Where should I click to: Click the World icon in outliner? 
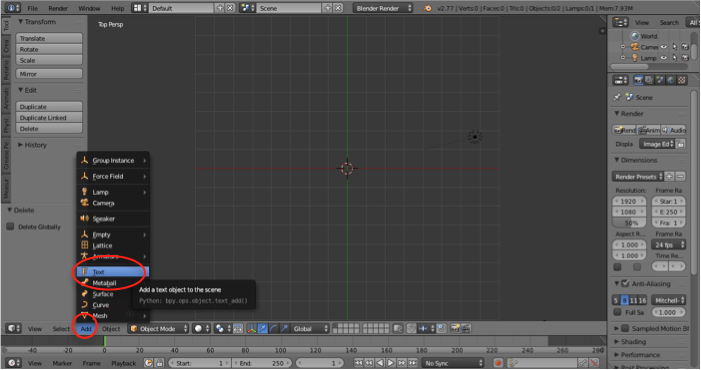[x=634, y=36]
